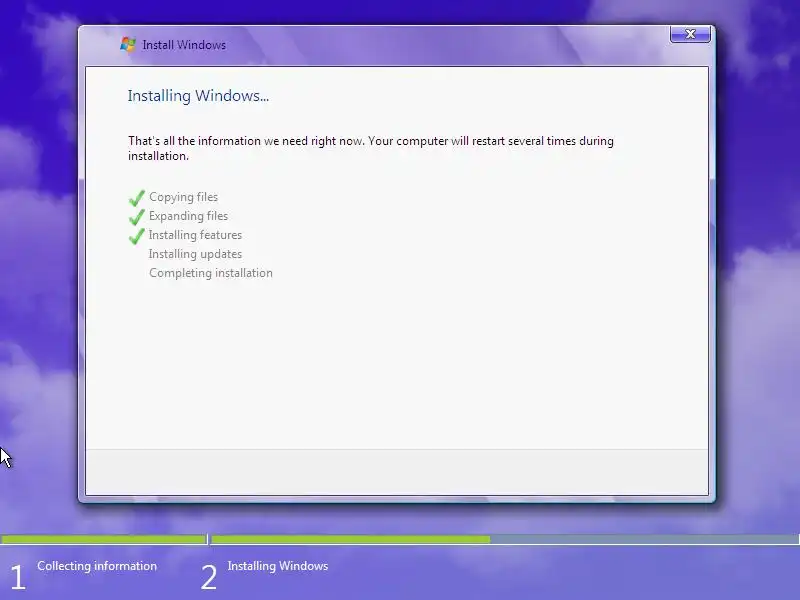Click the Installing Windows progress bar
The height and width of the screenshot is (600, 800).
(x=505, y=539)
